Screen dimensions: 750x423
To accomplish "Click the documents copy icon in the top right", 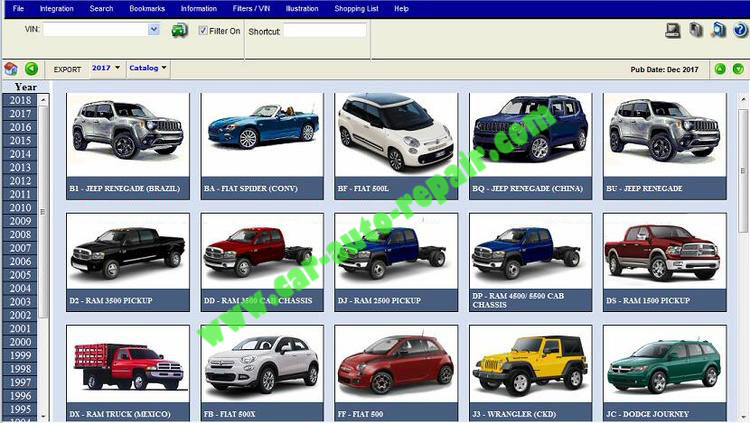I will (696, 30).
